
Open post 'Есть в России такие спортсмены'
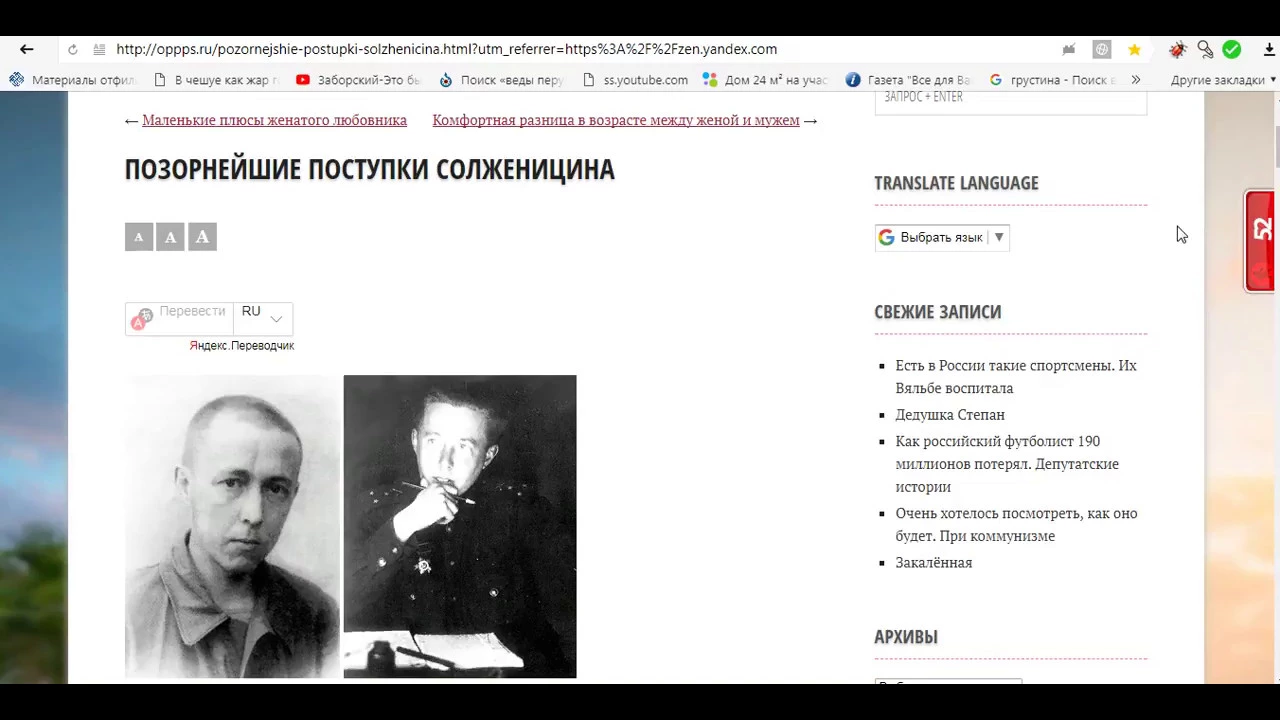click(x=1016, y=377)
